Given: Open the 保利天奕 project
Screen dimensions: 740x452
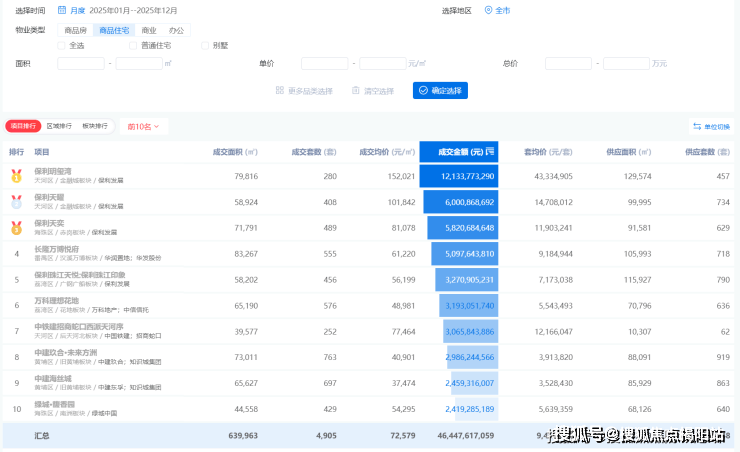Looking at the screenshot, I should pyautogui.click(x=49, y=223).
